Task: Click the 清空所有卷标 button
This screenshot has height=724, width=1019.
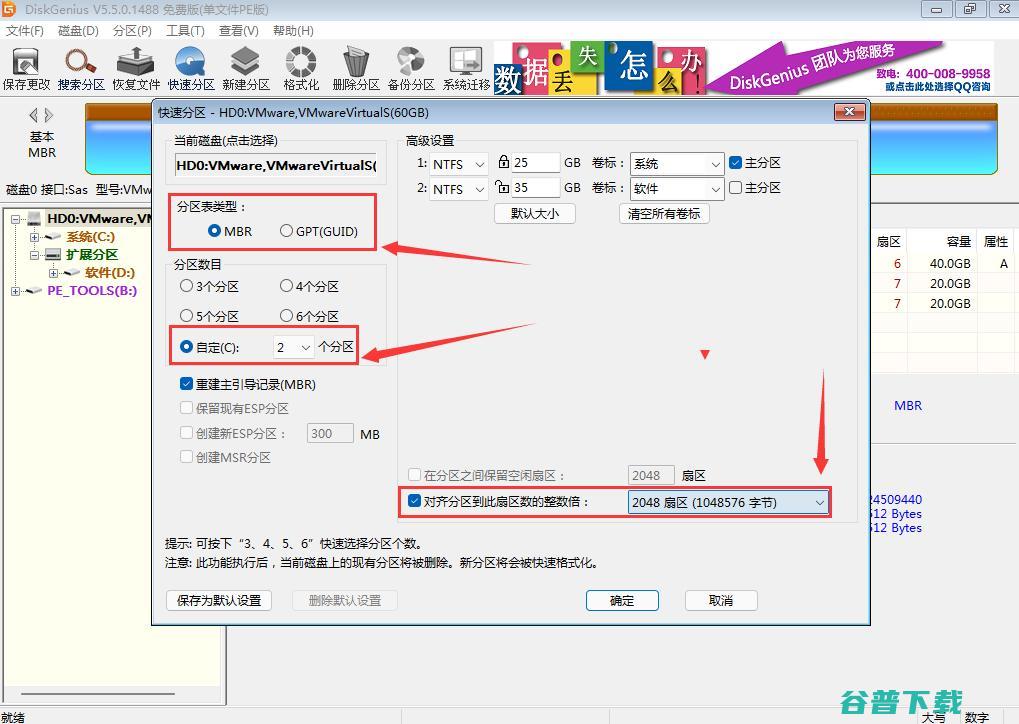Action: (x=662, y=213)
